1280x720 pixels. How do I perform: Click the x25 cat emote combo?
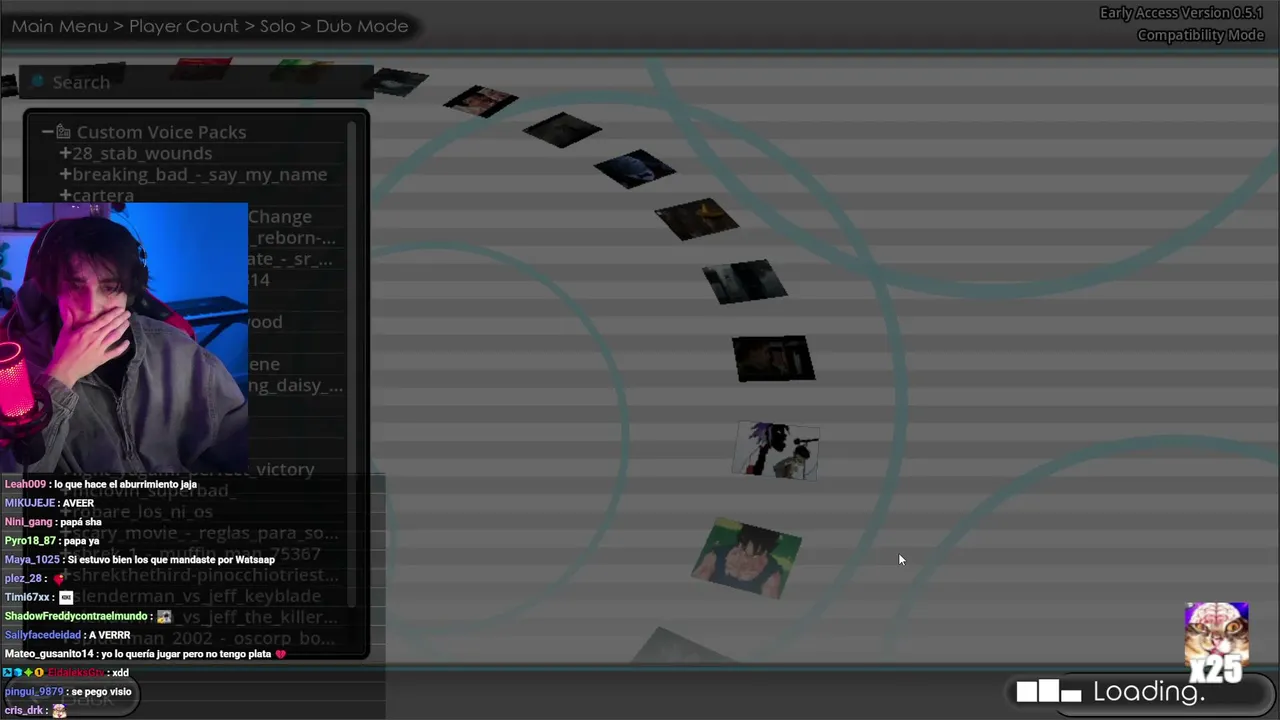click(1217, 642)
